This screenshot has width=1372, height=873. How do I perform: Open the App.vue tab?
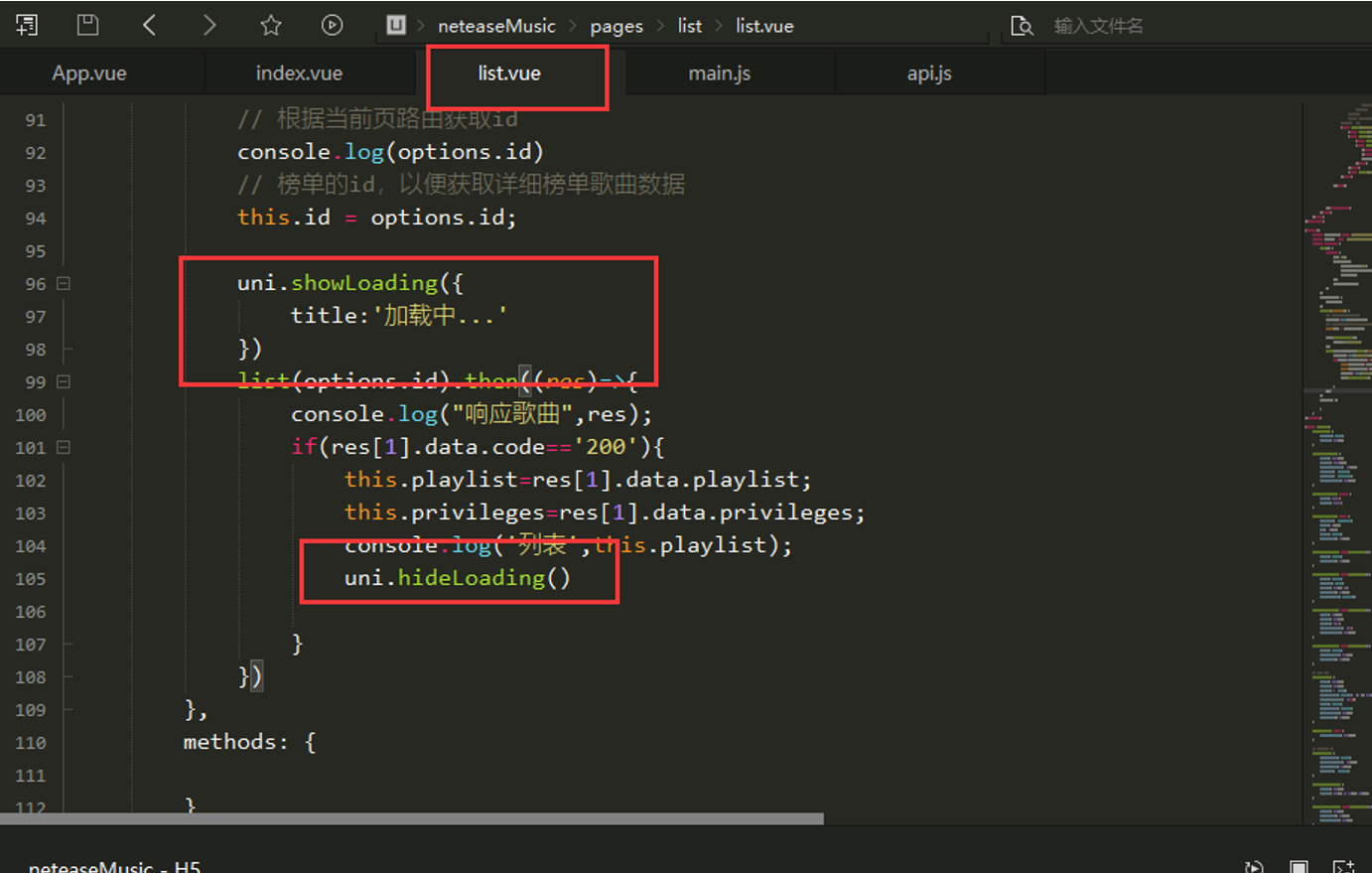point(89,73)
